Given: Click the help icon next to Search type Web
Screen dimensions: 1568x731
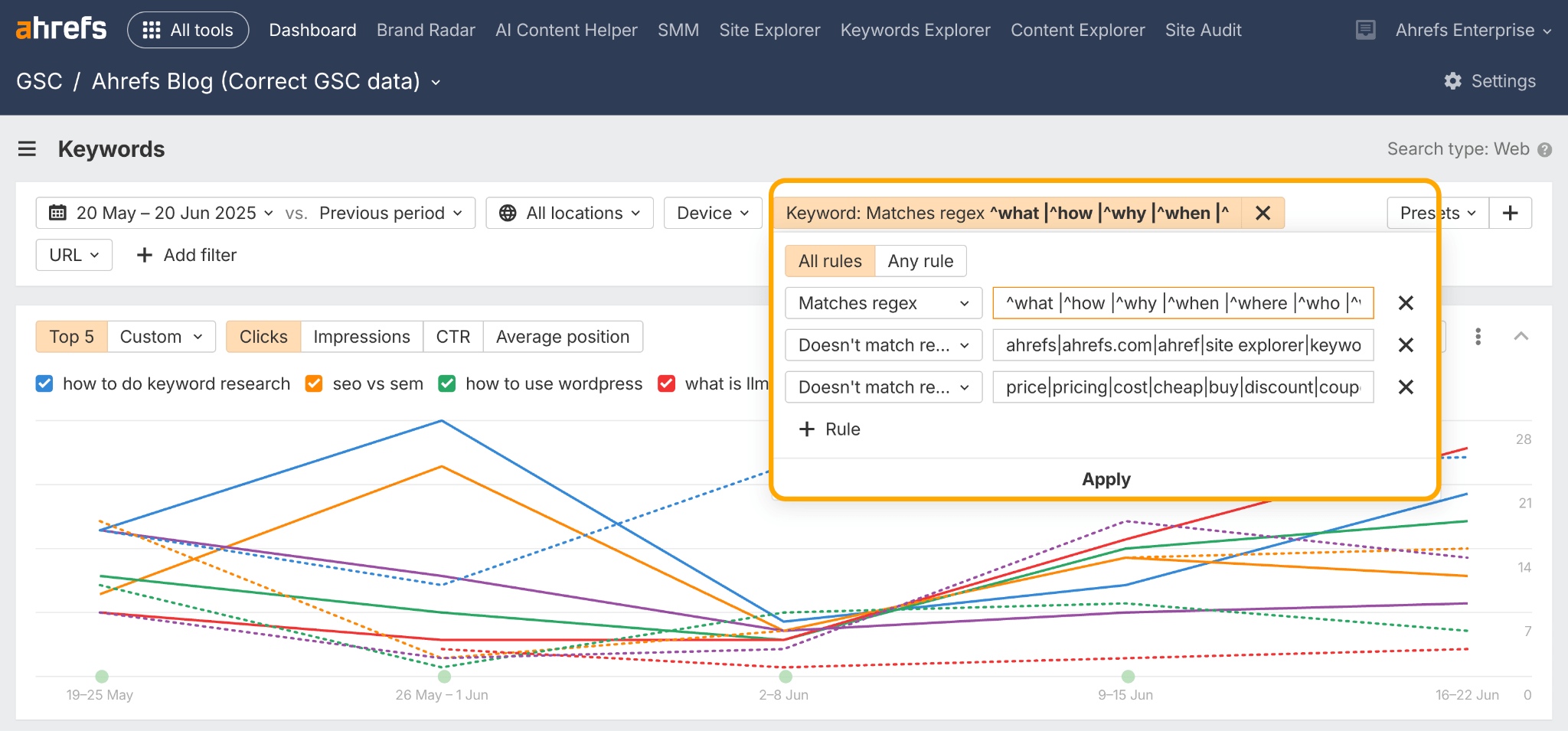Looking at the screenshot, I should pyautogui.click(x=1546, y=148).
